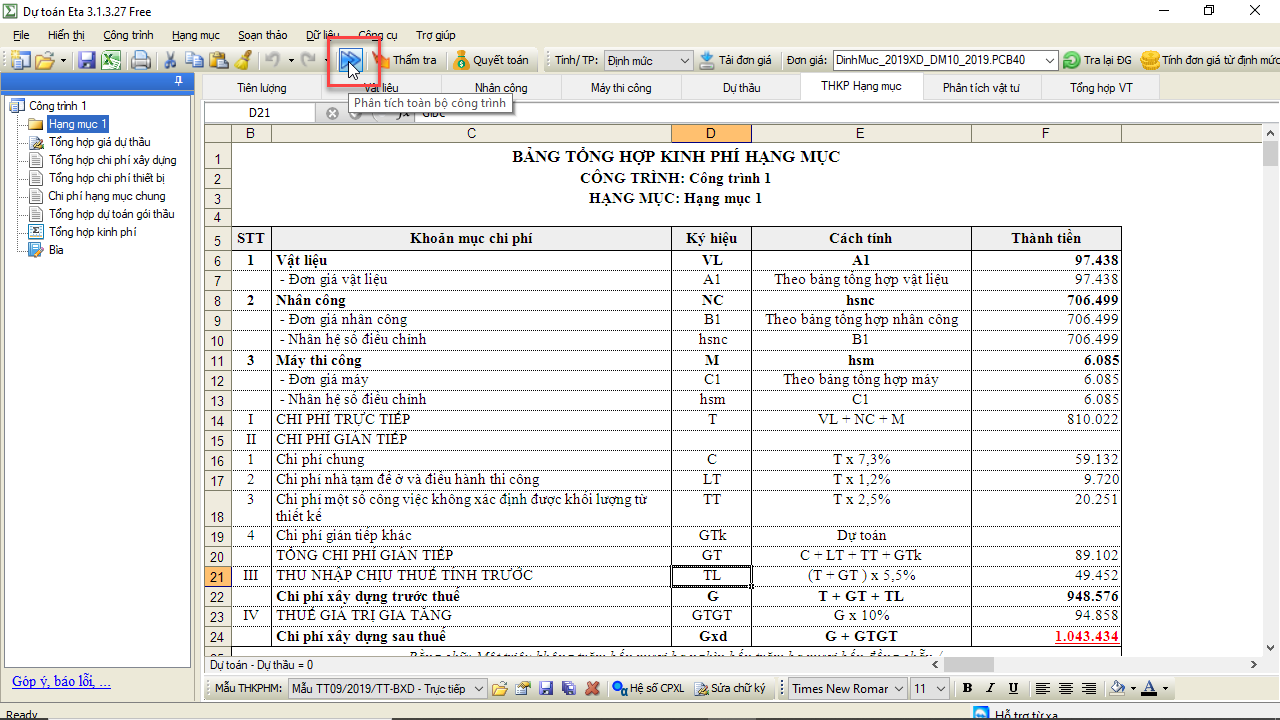Switch to the Dự thầu tab
The image size is (1280, 720).
pyautogui.click(x=741, y=88)
